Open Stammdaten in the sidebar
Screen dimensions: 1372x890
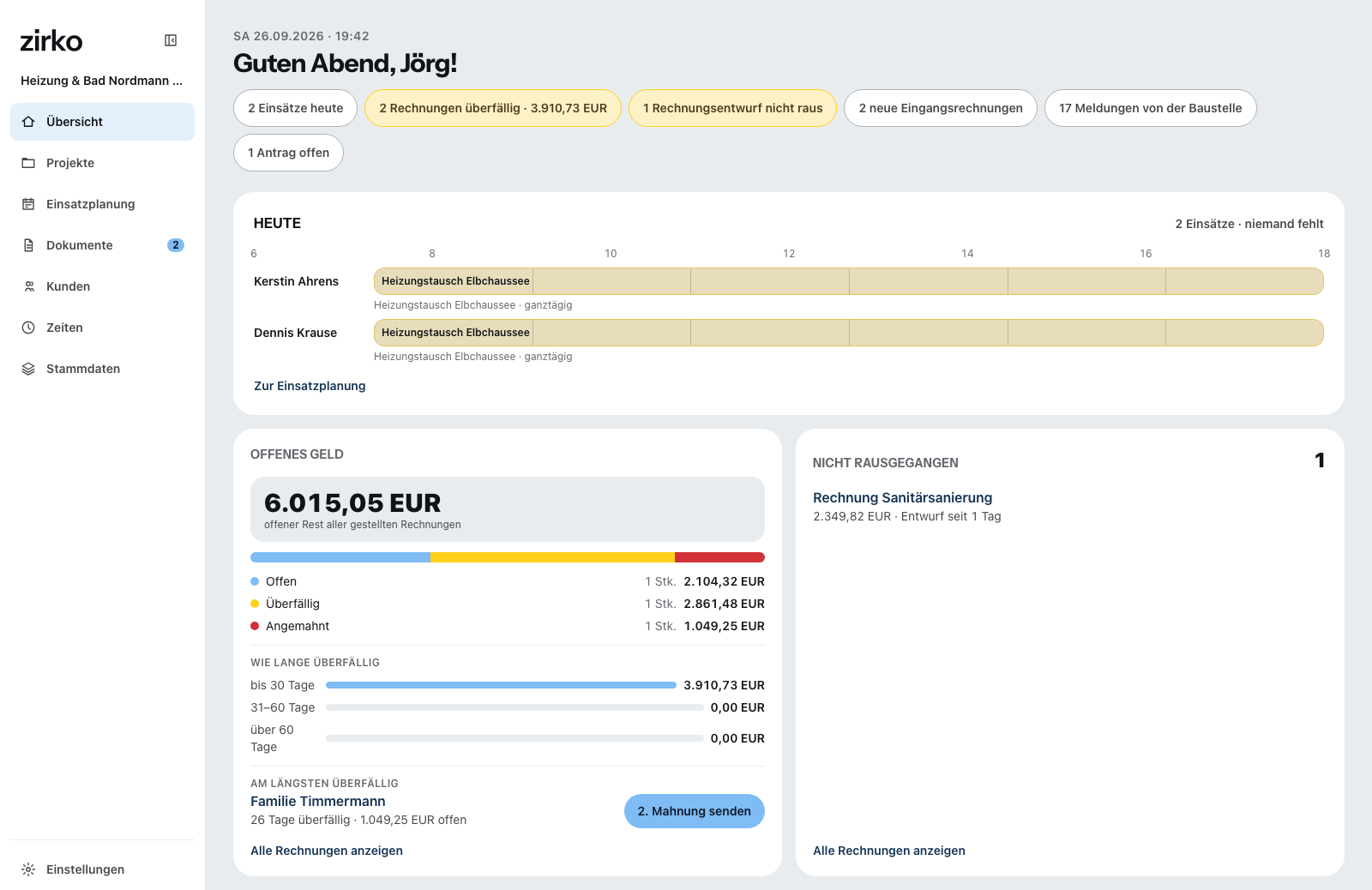[x=102, y=369]
